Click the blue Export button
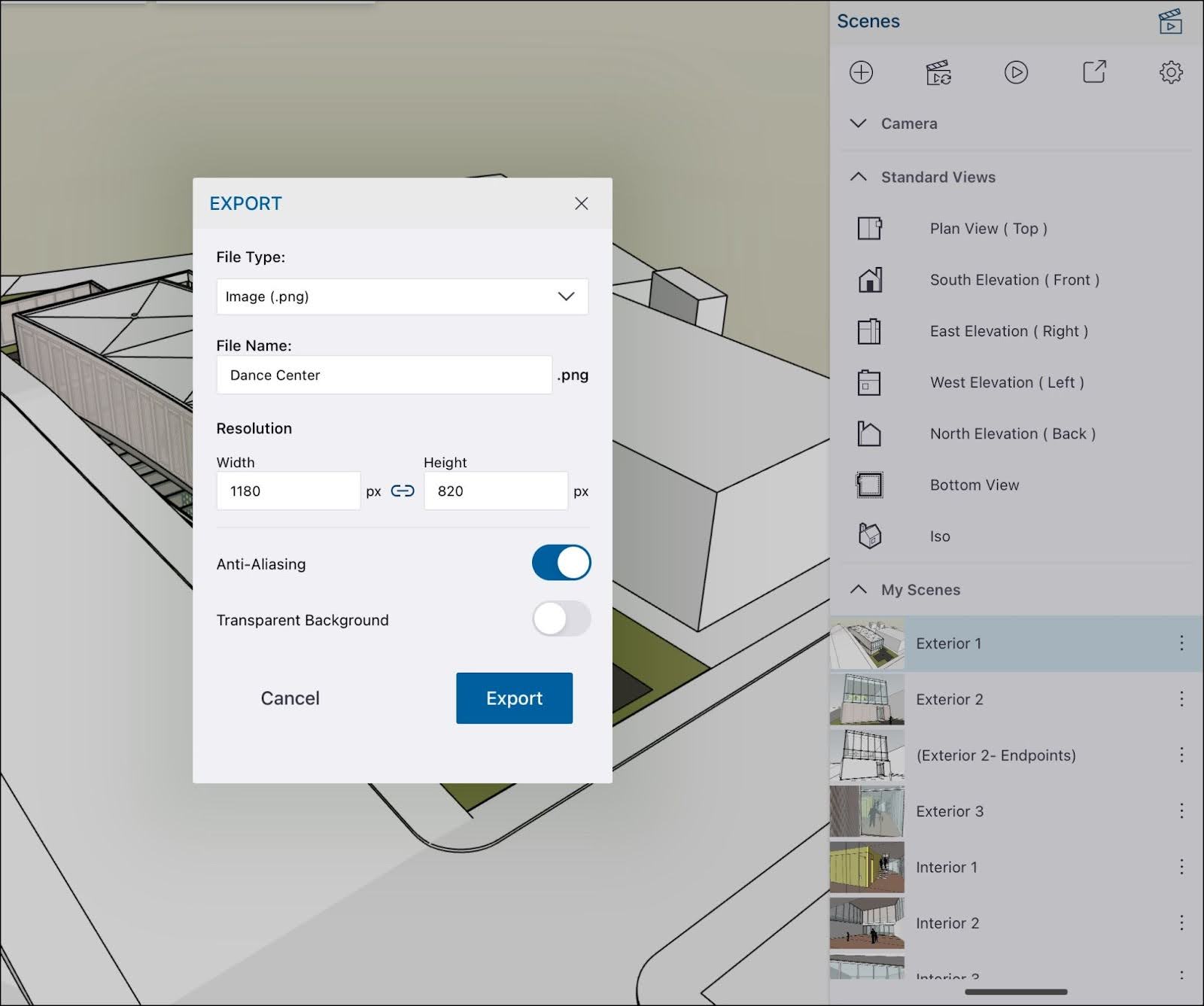 pyautogui.click(x=514, y=698)
